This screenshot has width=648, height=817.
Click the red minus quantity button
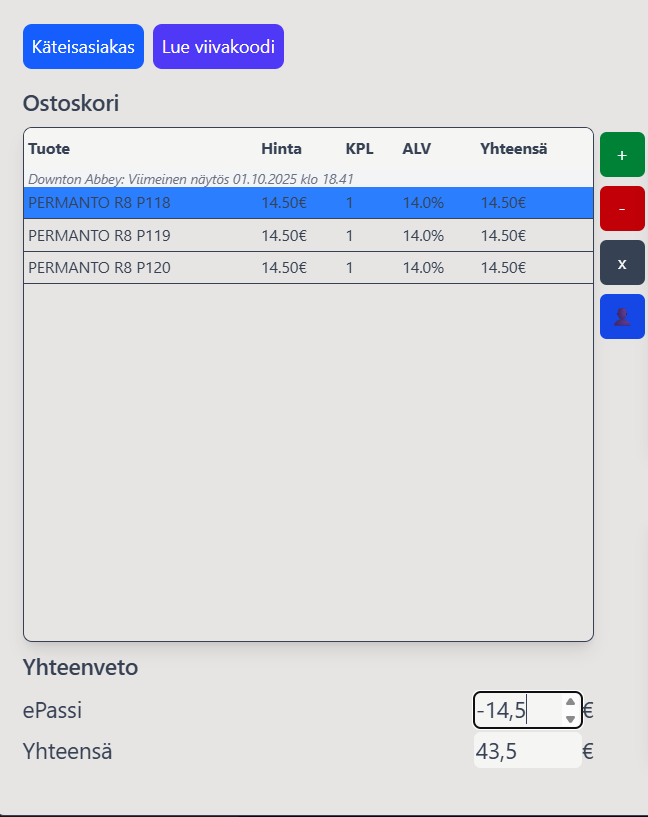pyautogui.click(x=622, y=209)
